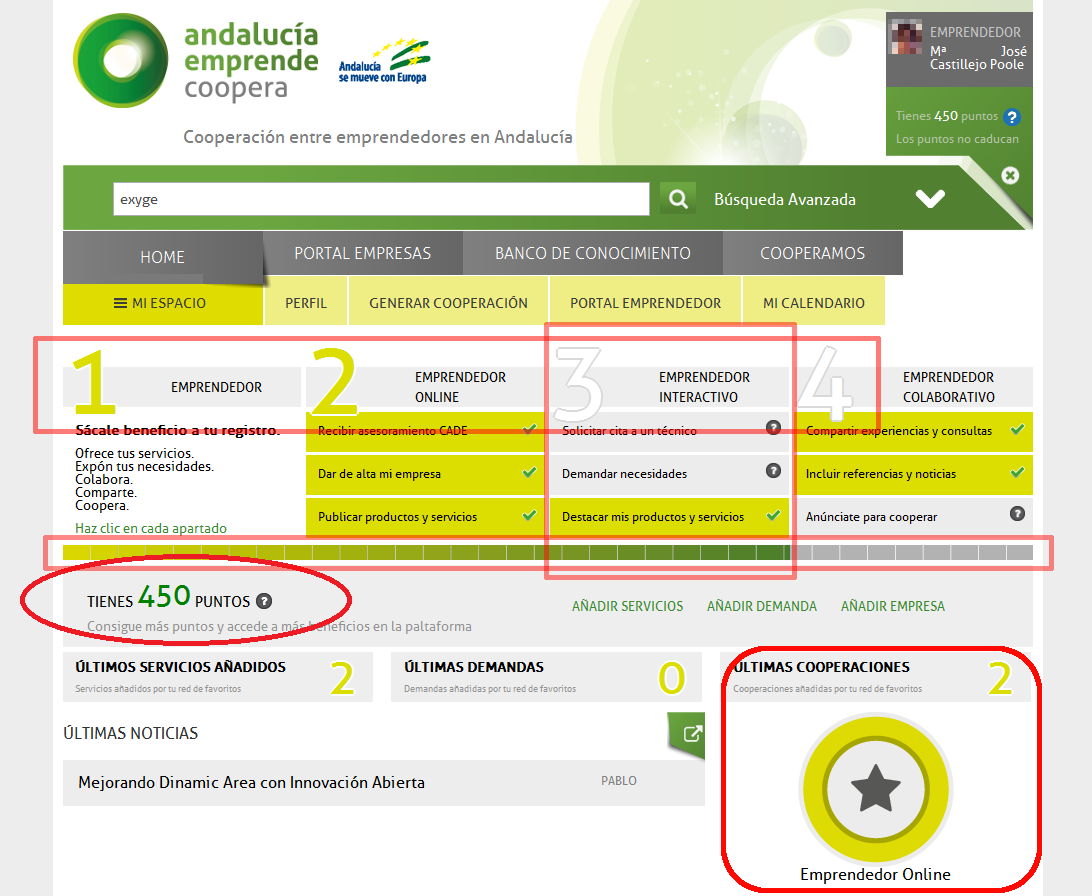Screen dimensions: 1092x896
Task: Click the Incluir referencias y noticias item
Action: click(914, 474)
